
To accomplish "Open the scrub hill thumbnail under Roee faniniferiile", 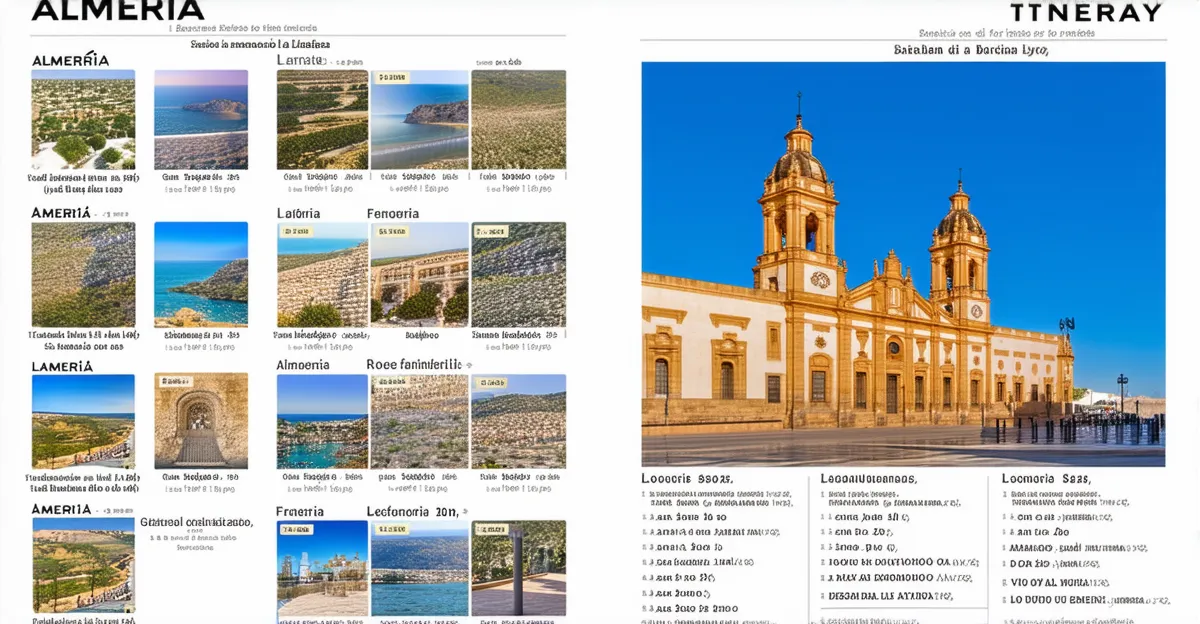I will tap(419, 421).
